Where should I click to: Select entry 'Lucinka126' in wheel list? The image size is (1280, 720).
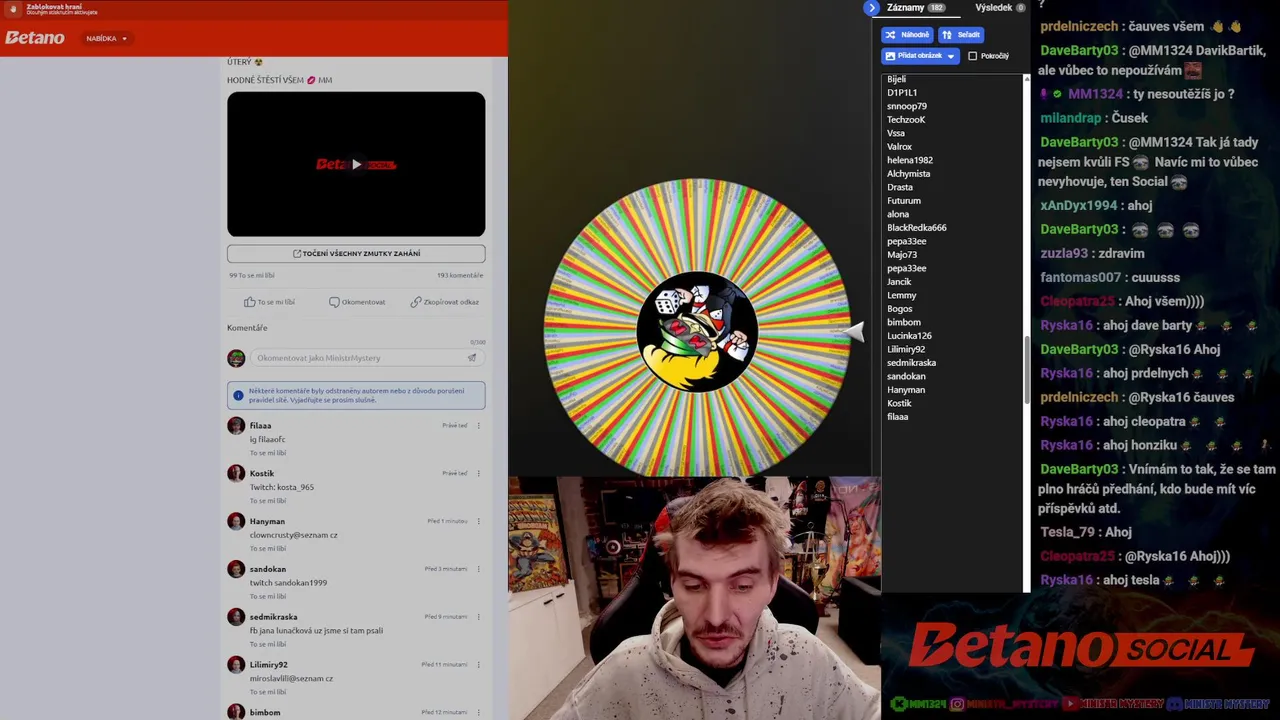click(x=909, y=336)
